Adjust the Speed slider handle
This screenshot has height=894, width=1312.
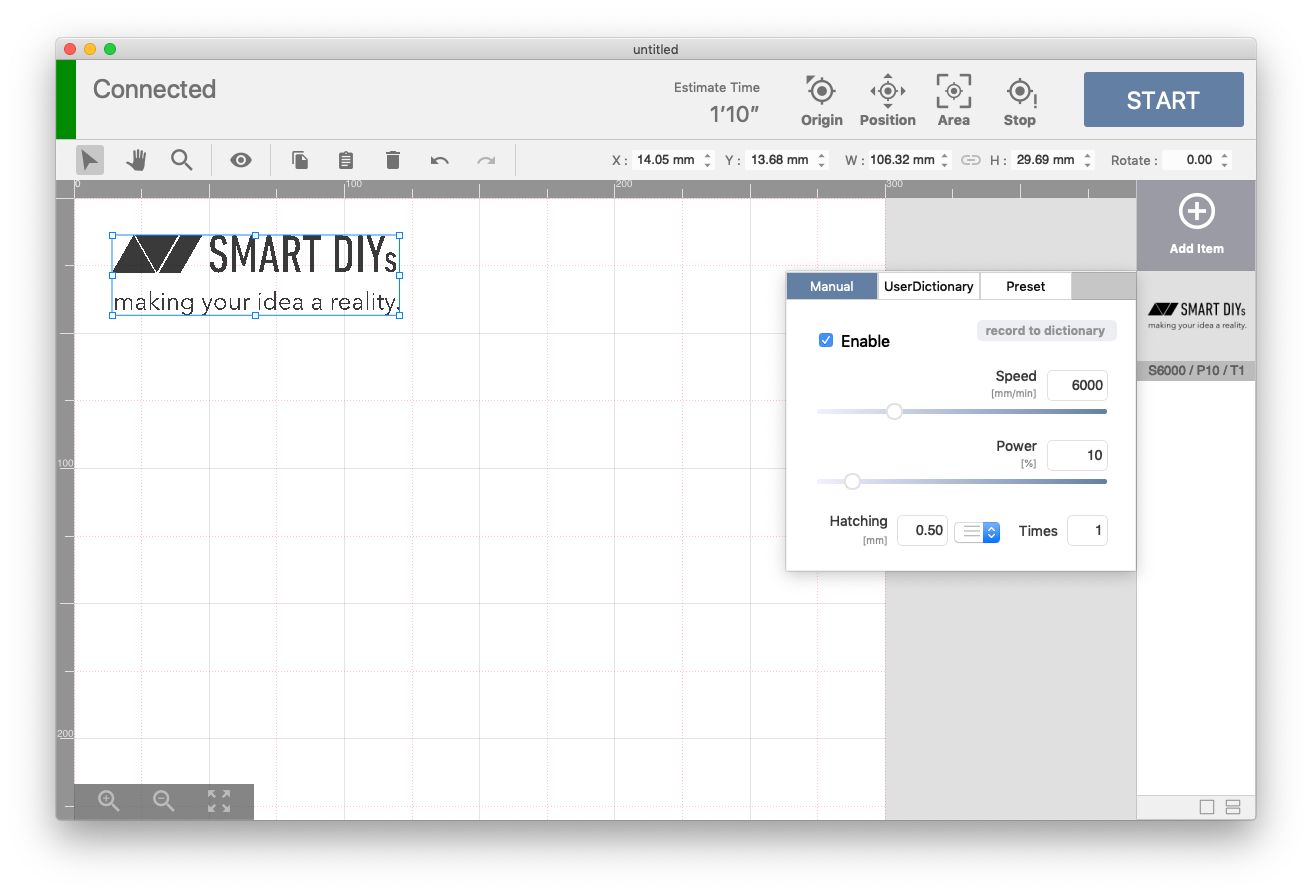tap(895, 411)
